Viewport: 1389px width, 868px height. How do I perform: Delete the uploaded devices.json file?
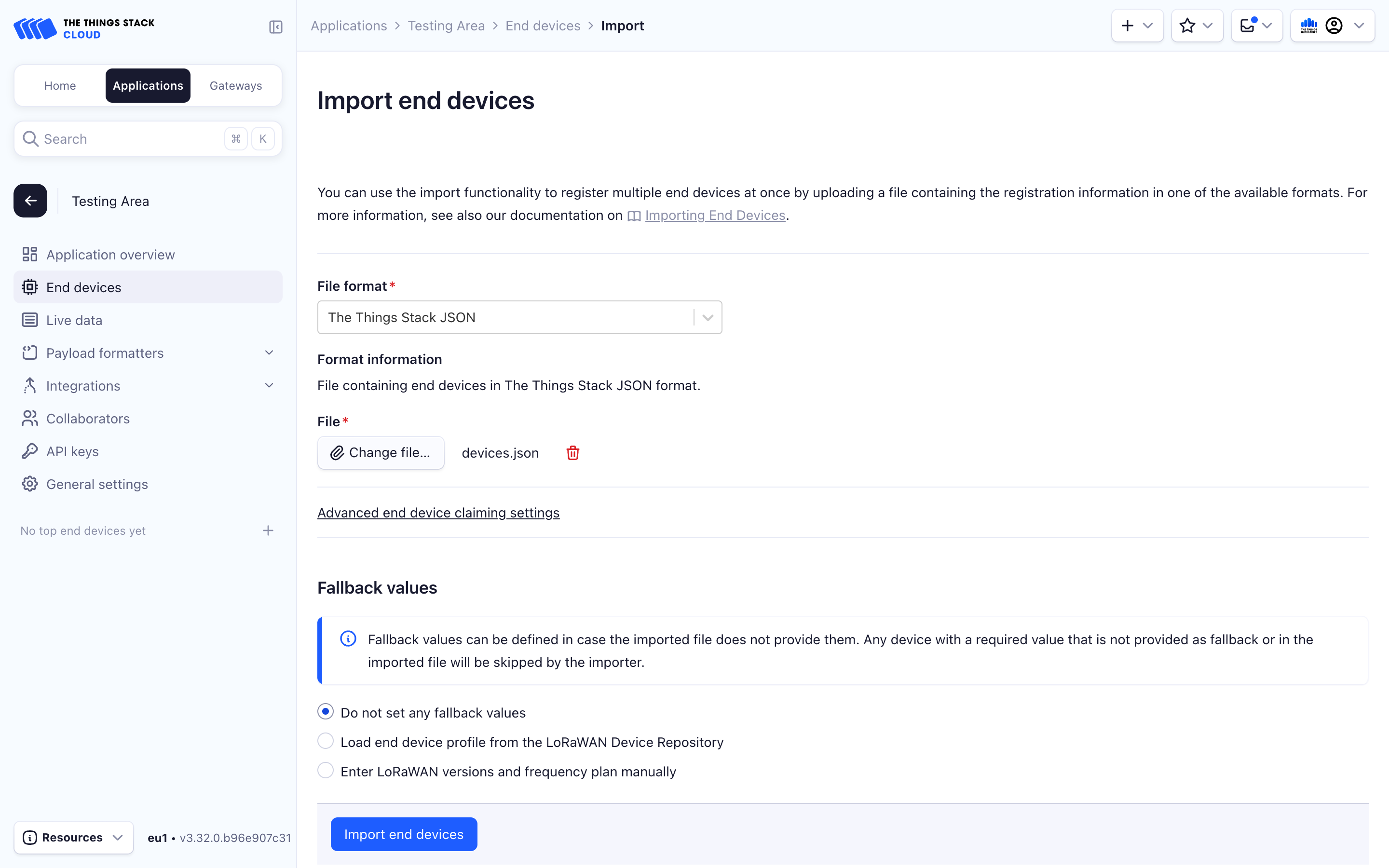pyautogui.click(x=572, y=453)
